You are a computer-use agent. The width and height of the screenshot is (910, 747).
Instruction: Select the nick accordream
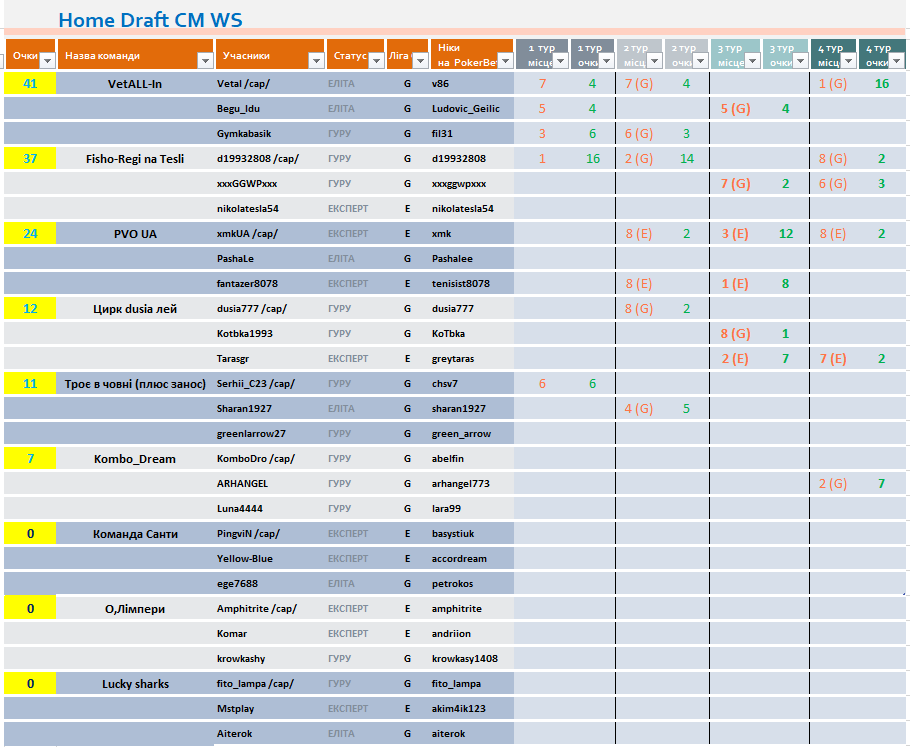point(459,558)
